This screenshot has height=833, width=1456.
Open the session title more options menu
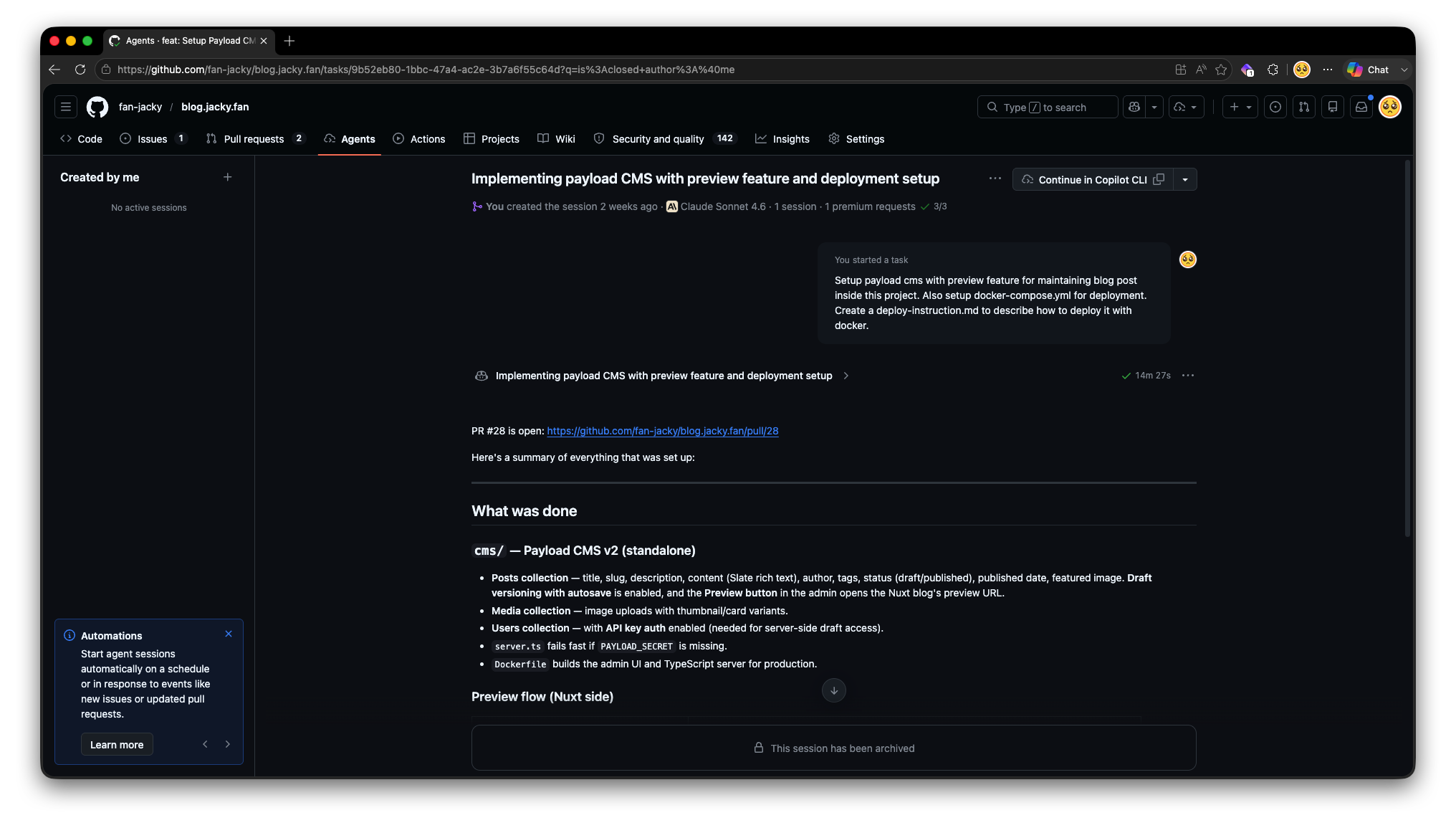pos(995,178)
